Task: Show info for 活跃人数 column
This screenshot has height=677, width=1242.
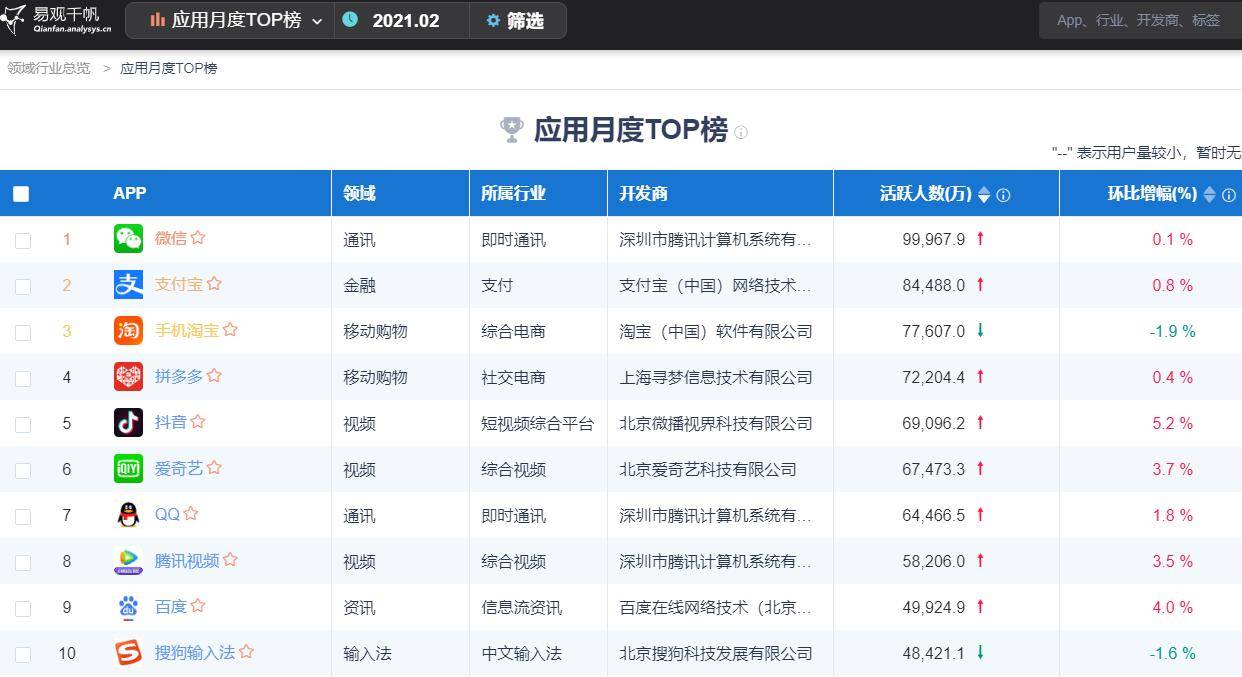Action: [1003, 195]
